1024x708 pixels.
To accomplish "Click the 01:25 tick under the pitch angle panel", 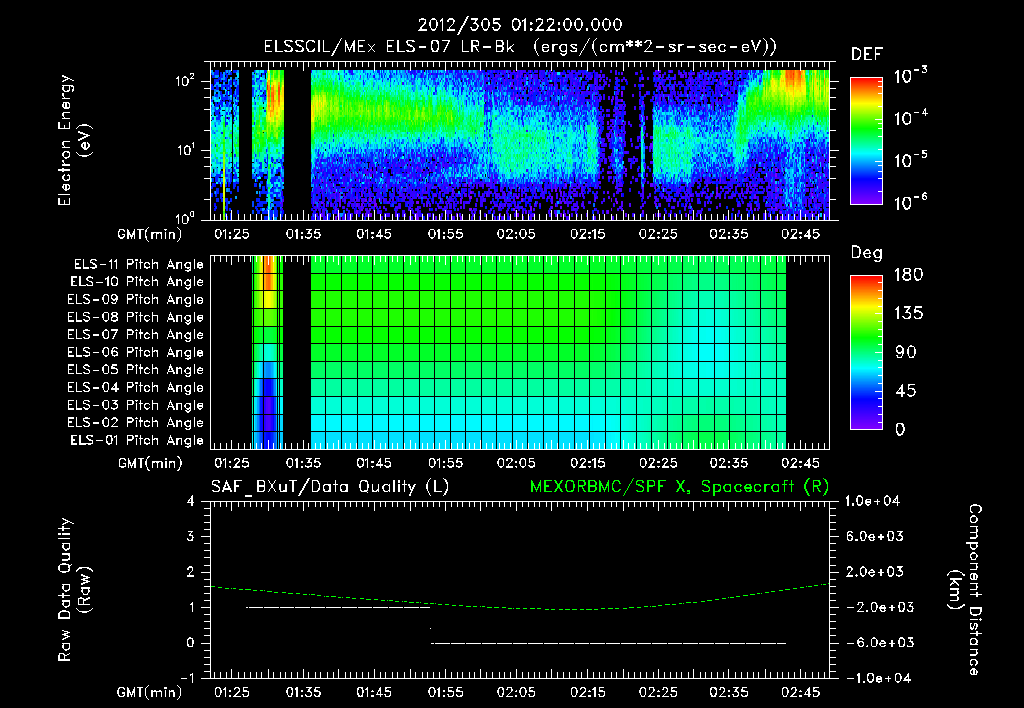I will (x=232, y=464).
